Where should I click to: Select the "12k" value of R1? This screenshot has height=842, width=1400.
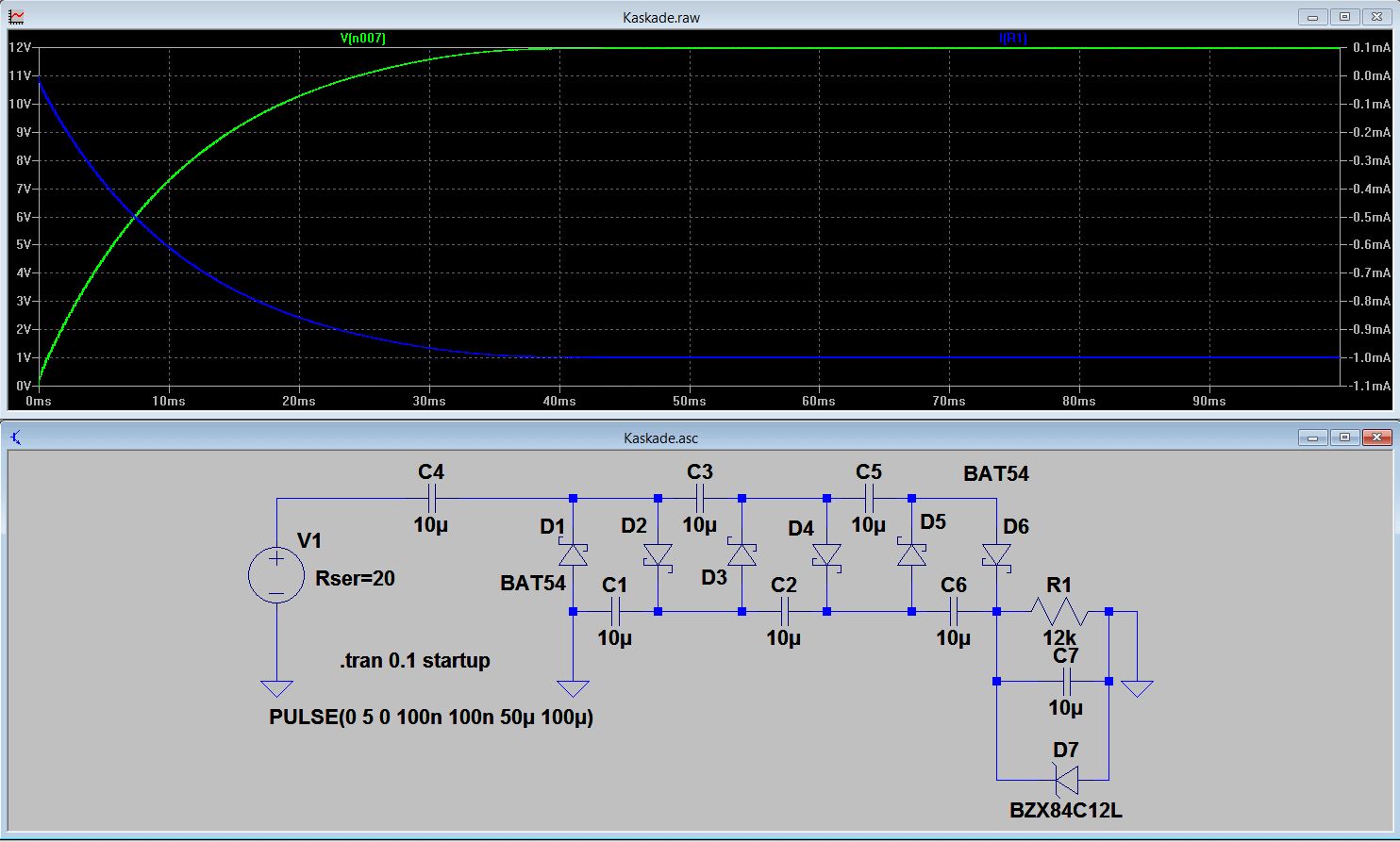[1059, 638]
